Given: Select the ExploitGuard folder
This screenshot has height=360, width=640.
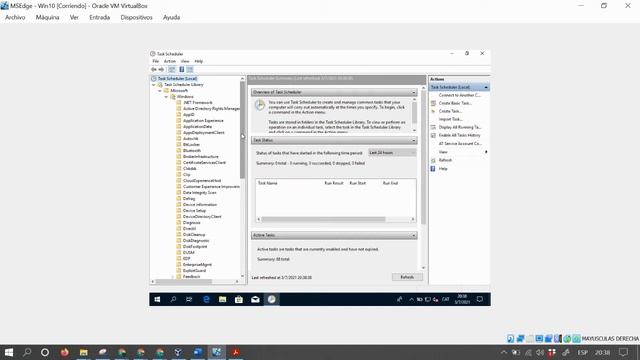Looking at the screenshot, I should click(194, 271).
